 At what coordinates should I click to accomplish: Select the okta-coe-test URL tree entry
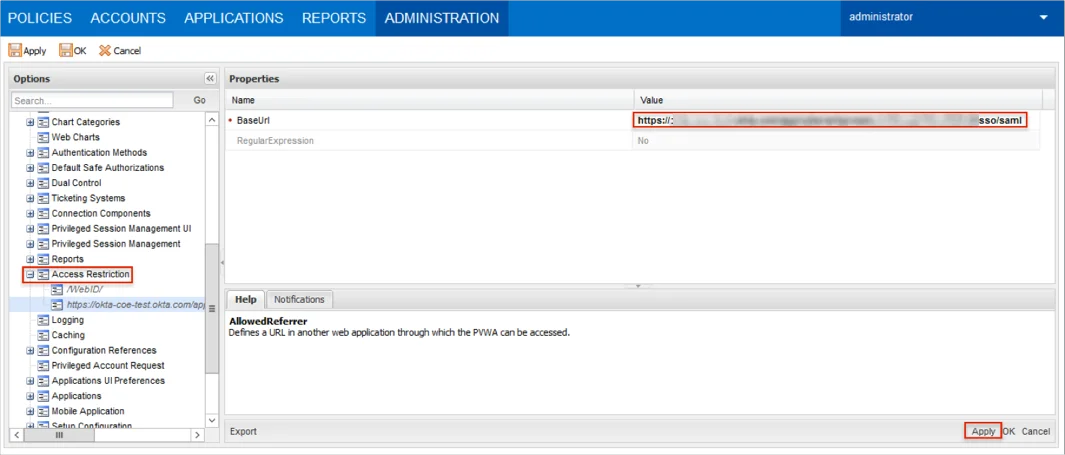(x=135, y=305)
